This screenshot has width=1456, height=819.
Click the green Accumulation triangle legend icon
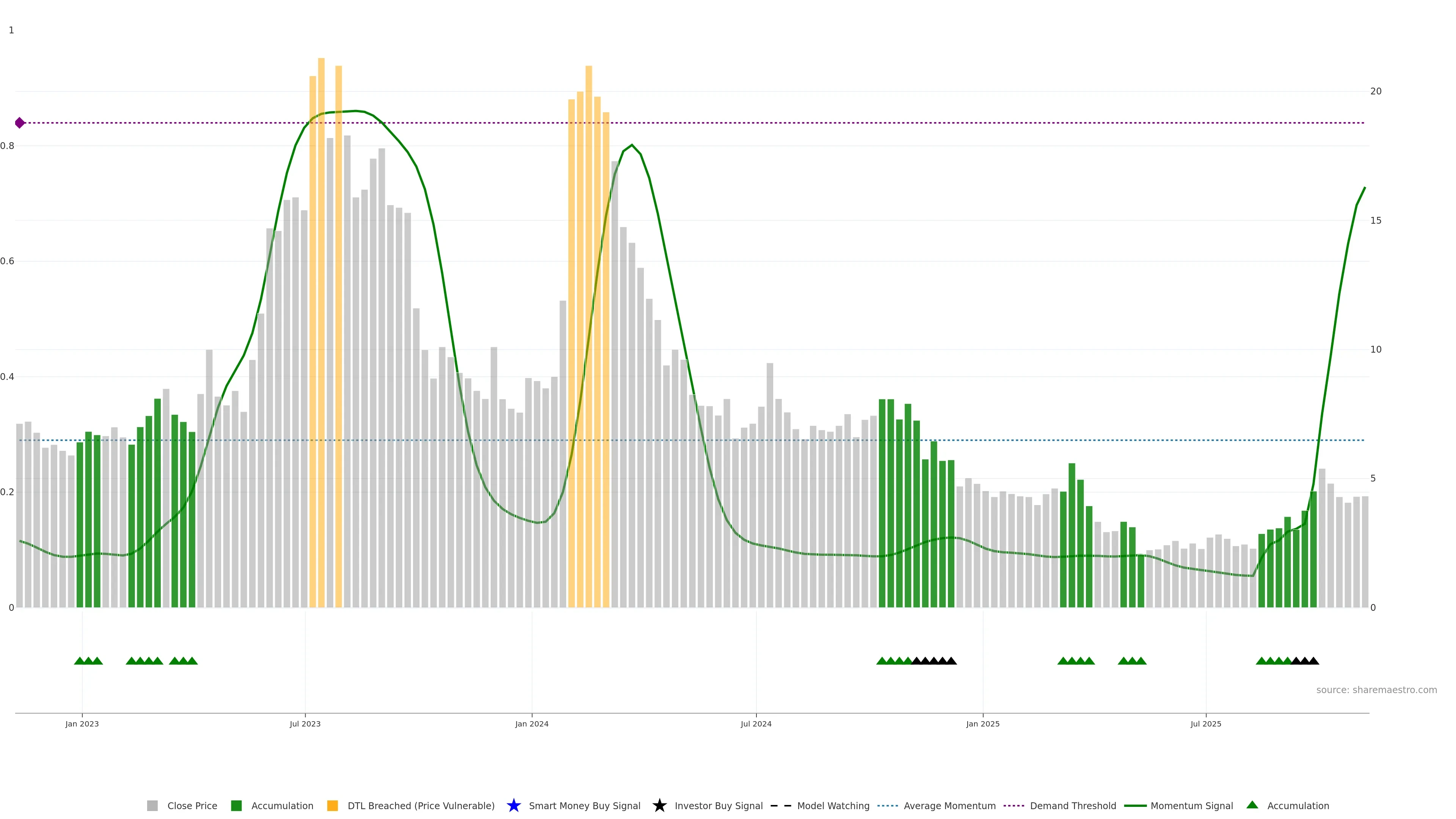(x=1252, y=805)
